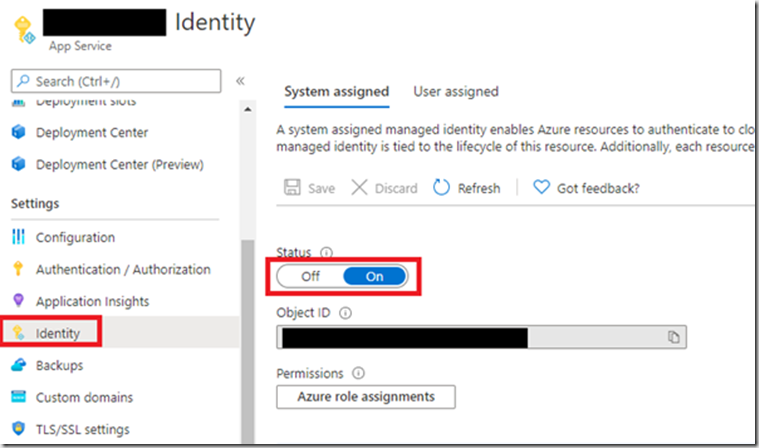Click the sidebar scroll up arrow
759x448 pixels.
248,109
